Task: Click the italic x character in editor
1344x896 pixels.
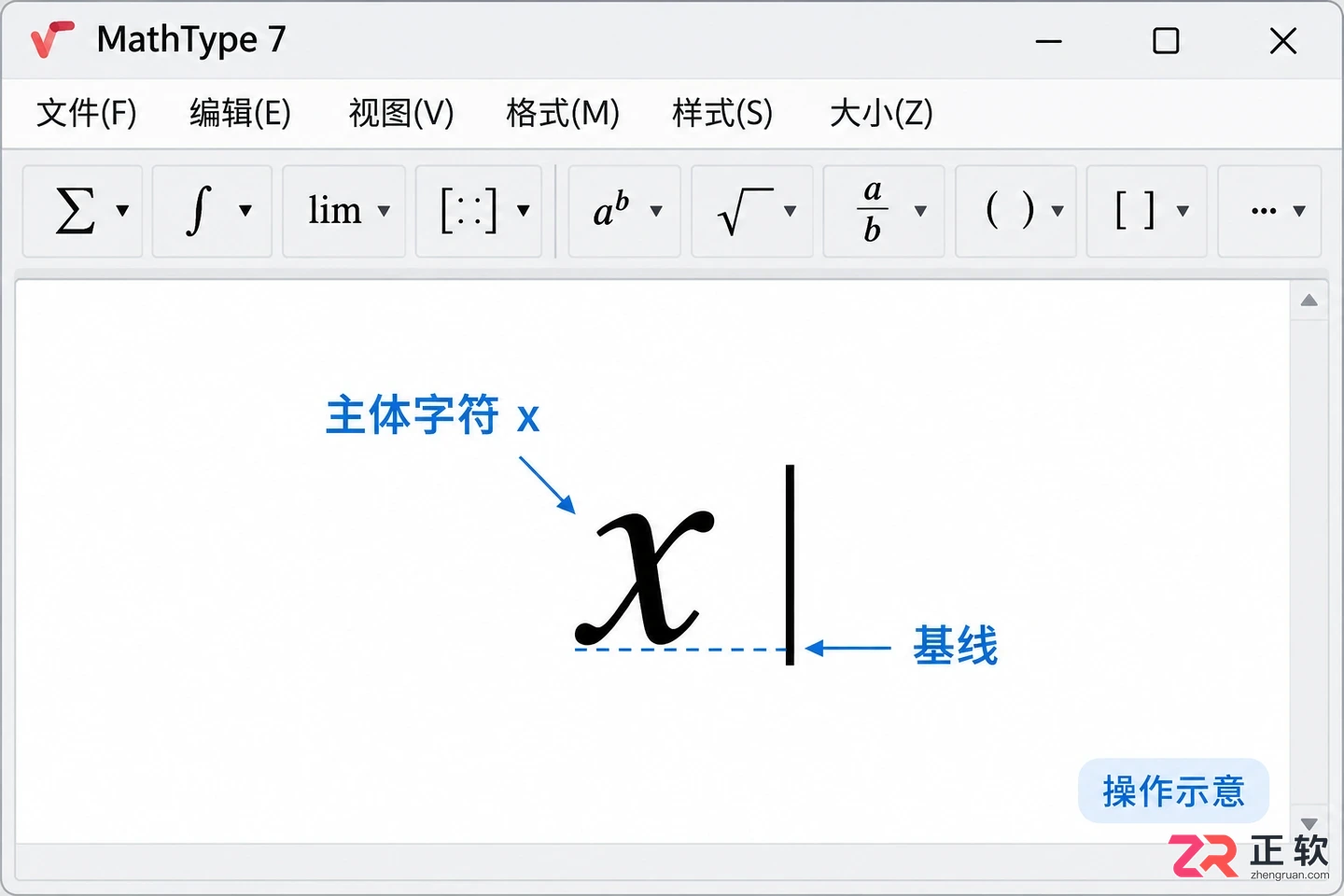Action: click(645, 579)
